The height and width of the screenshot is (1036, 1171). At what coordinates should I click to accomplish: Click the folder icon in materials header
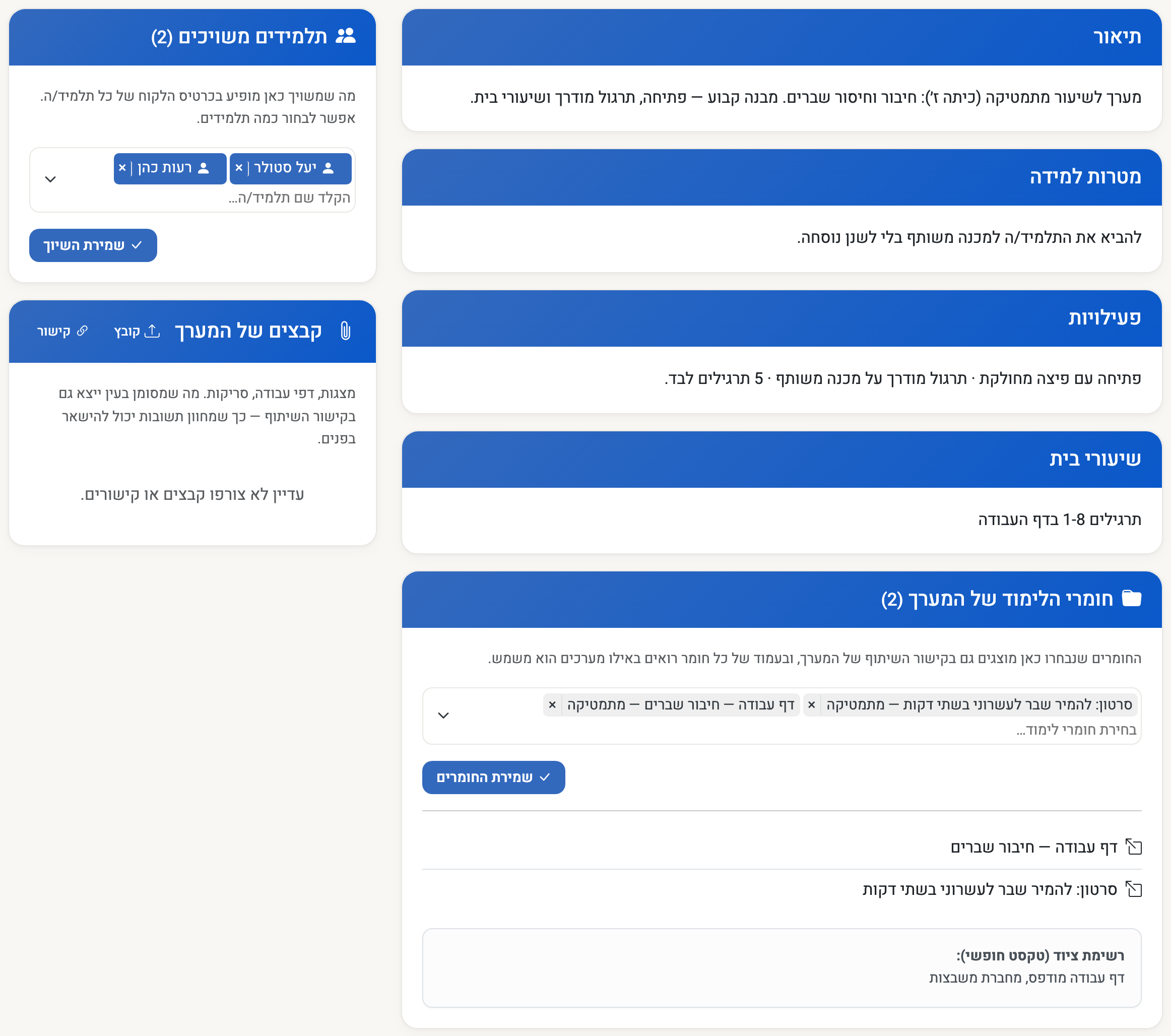pyautogui.click(x=1132, y=599)
